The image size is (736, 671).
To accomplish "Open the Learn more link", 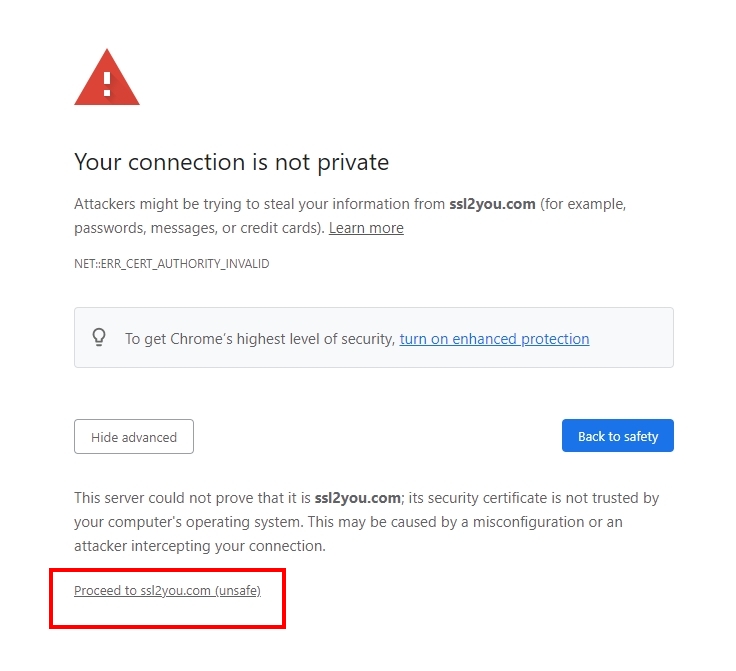I will (x=366, y=228).
